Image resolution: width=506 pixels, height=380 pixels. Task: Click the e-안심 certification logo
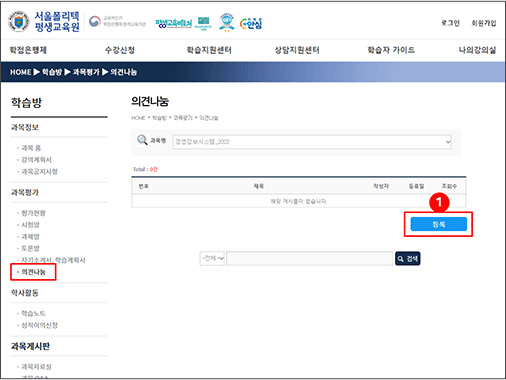click(x=251, y=23)
